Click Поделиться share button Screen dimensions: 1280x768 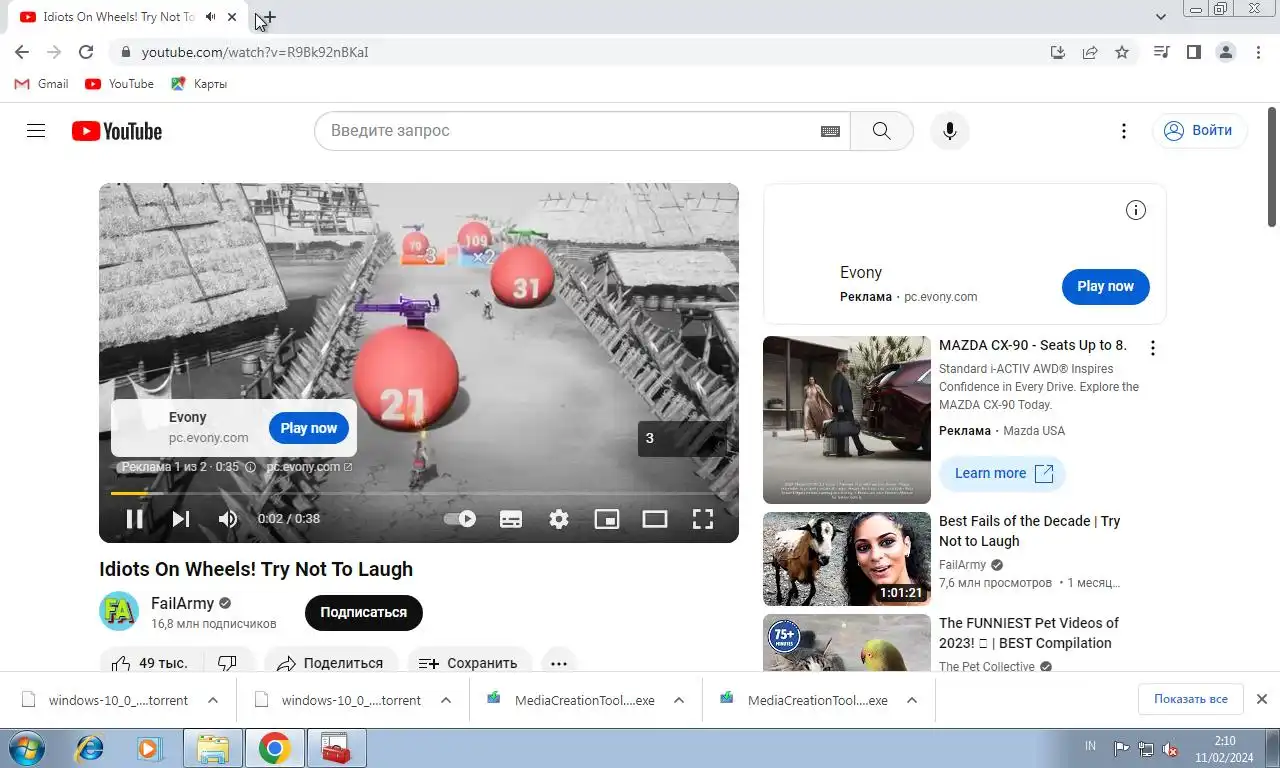[331, 663]
